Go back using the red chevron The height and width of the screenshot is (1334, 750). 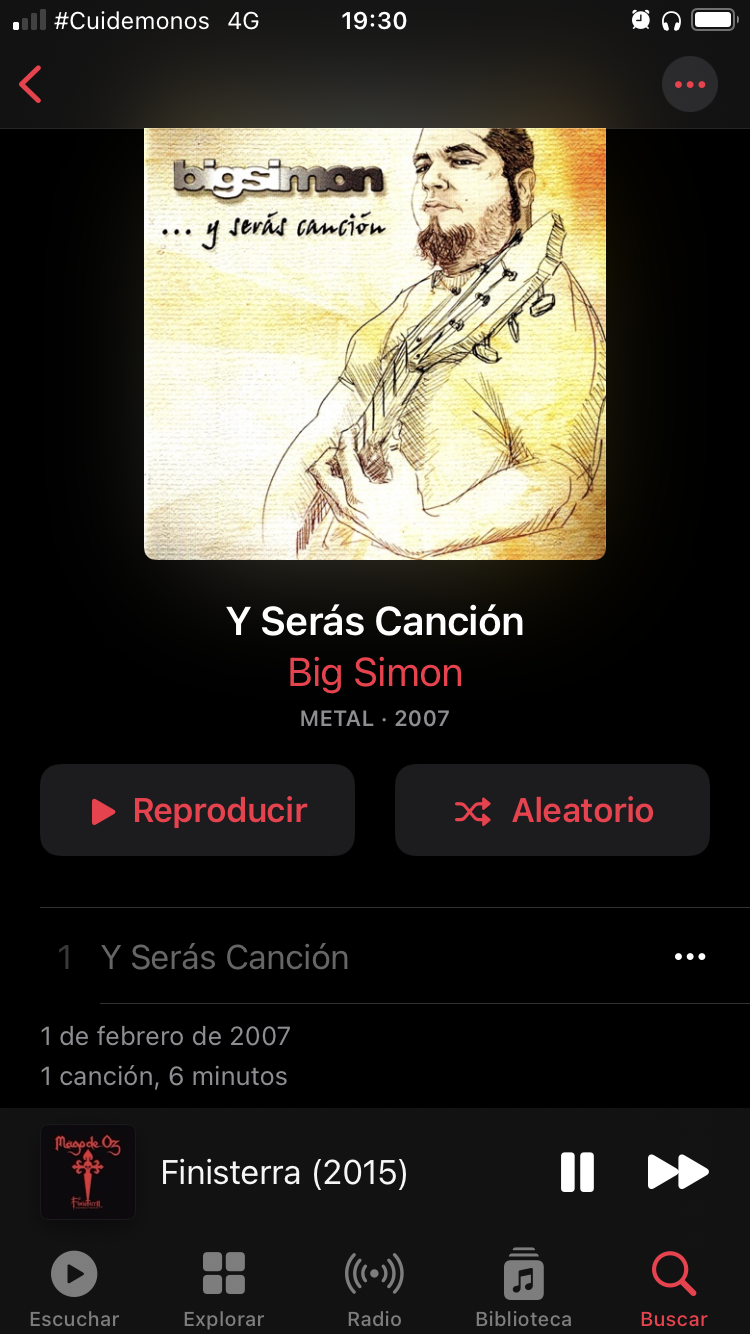pyautogui.click(x=31, y=84)
